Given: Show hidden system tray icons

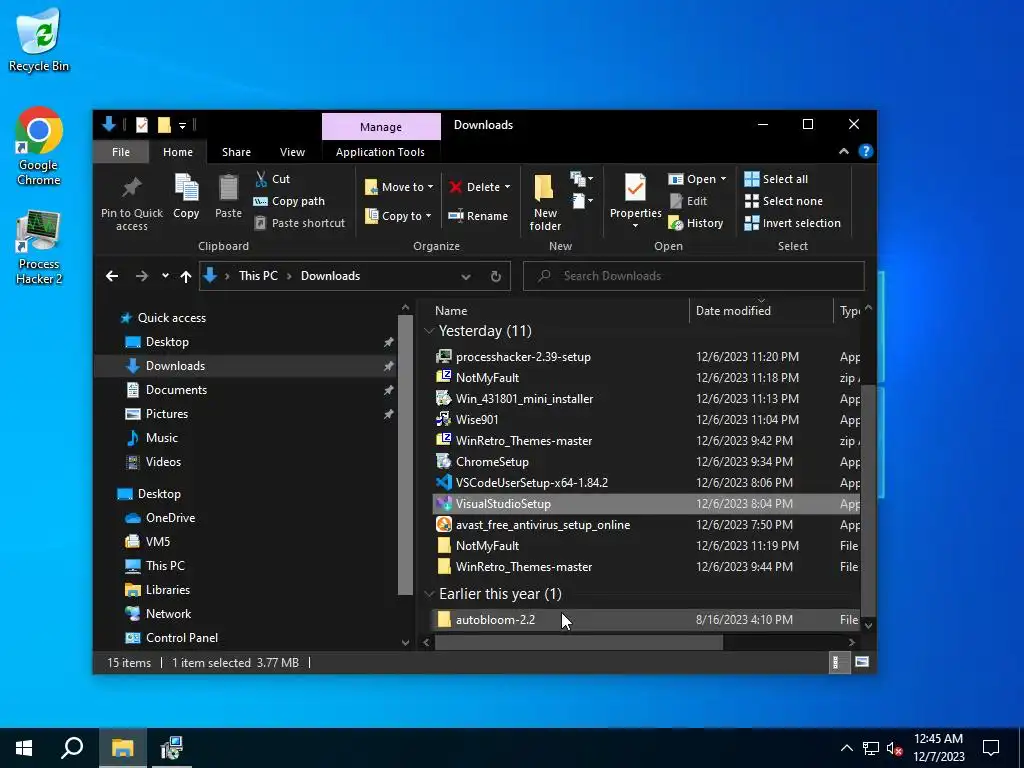Looking at the screenshot, I should [846, 748].
